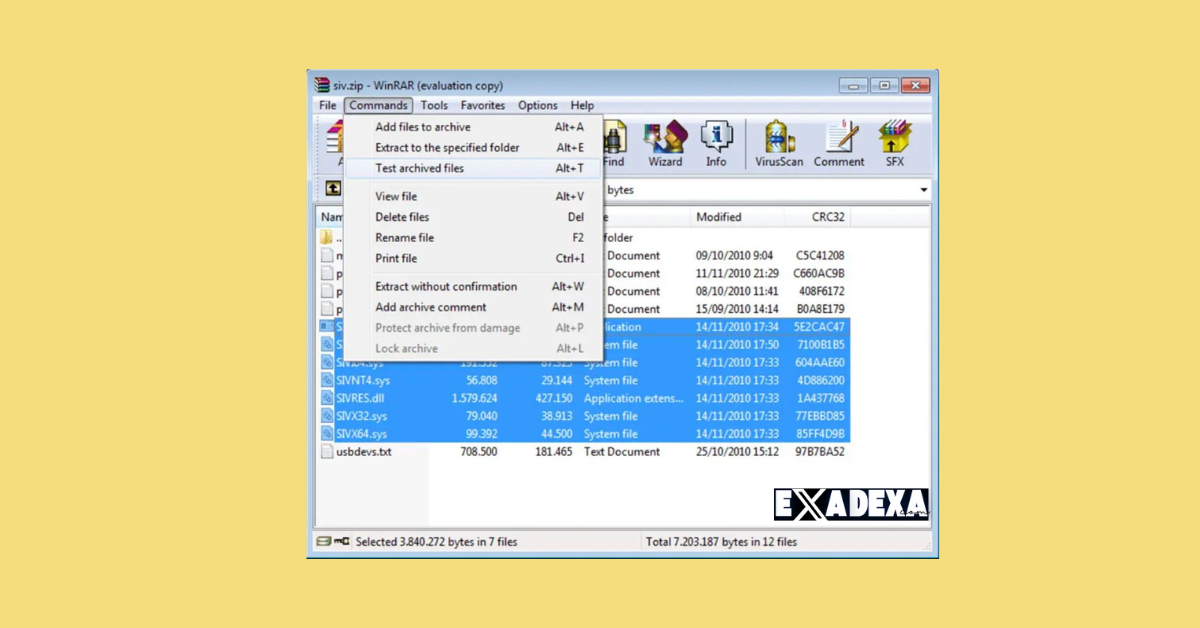The width and height of the screenshot is (1200, 628).
Task: Open the Tools menu
Action: [x=434, y=105]
